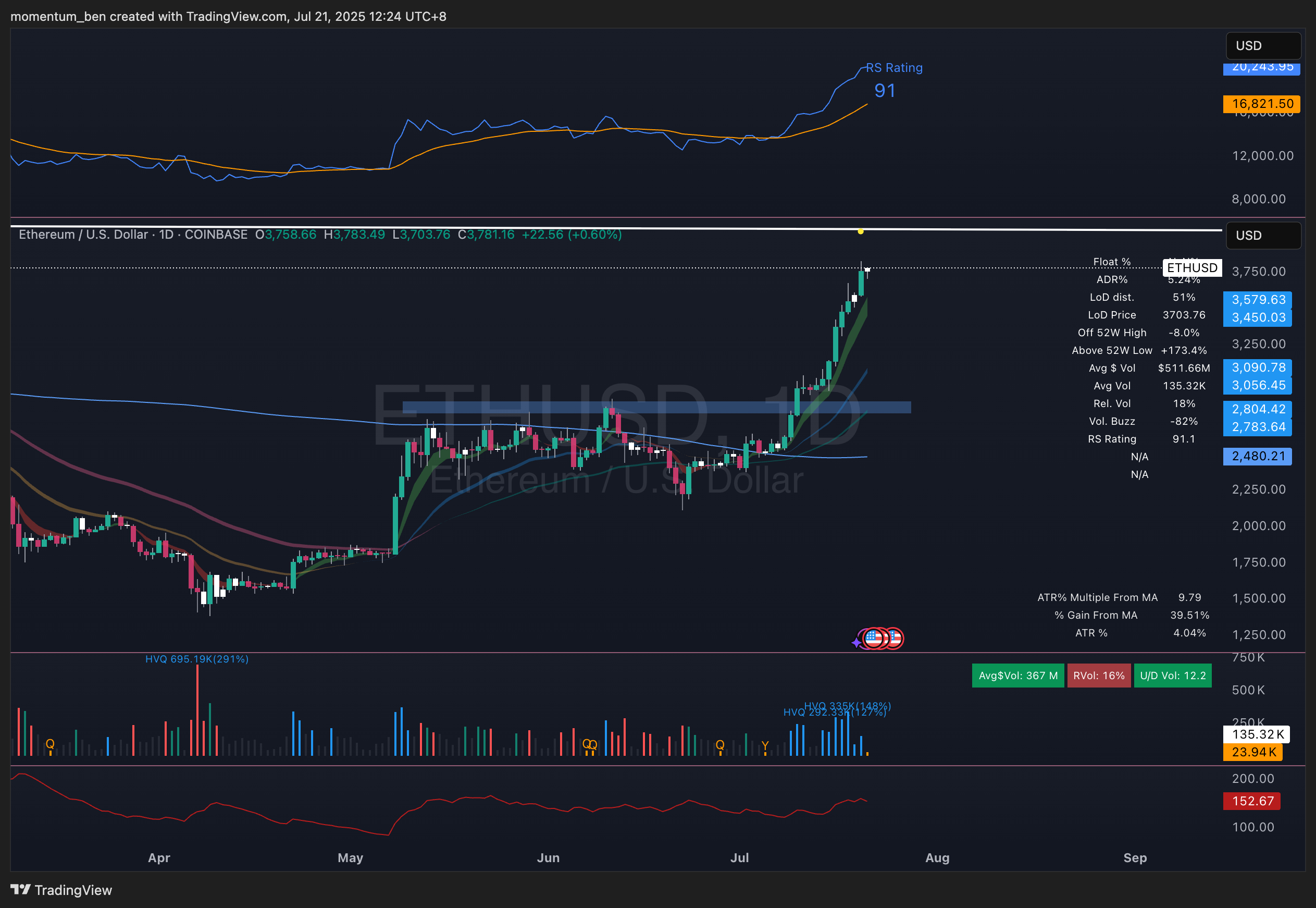Click the yellow dot on white trendline
The image size is (1316, 908).
[861, 231]
